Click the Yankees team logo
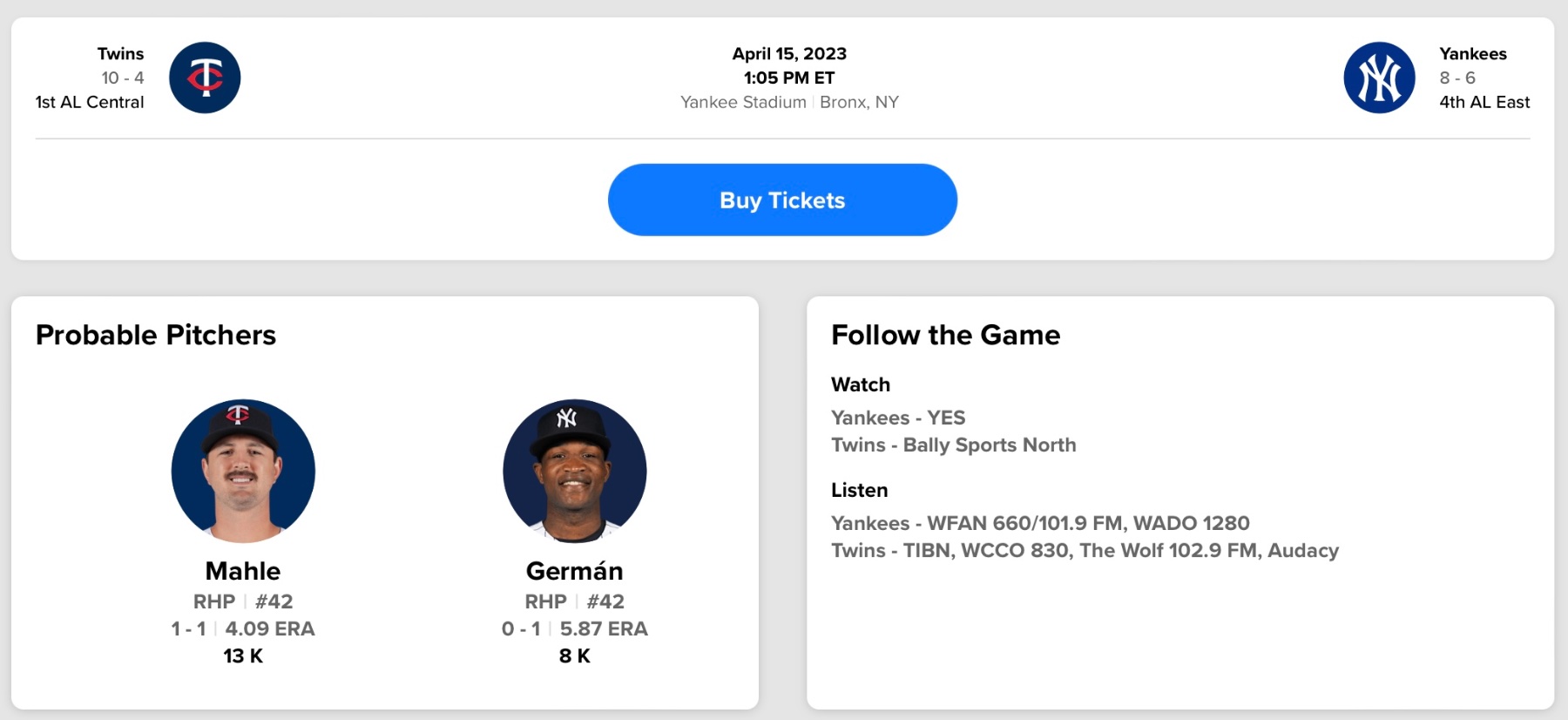Image resolution: width=1568 pixels, height=720 pixels. coord(1379,78)
